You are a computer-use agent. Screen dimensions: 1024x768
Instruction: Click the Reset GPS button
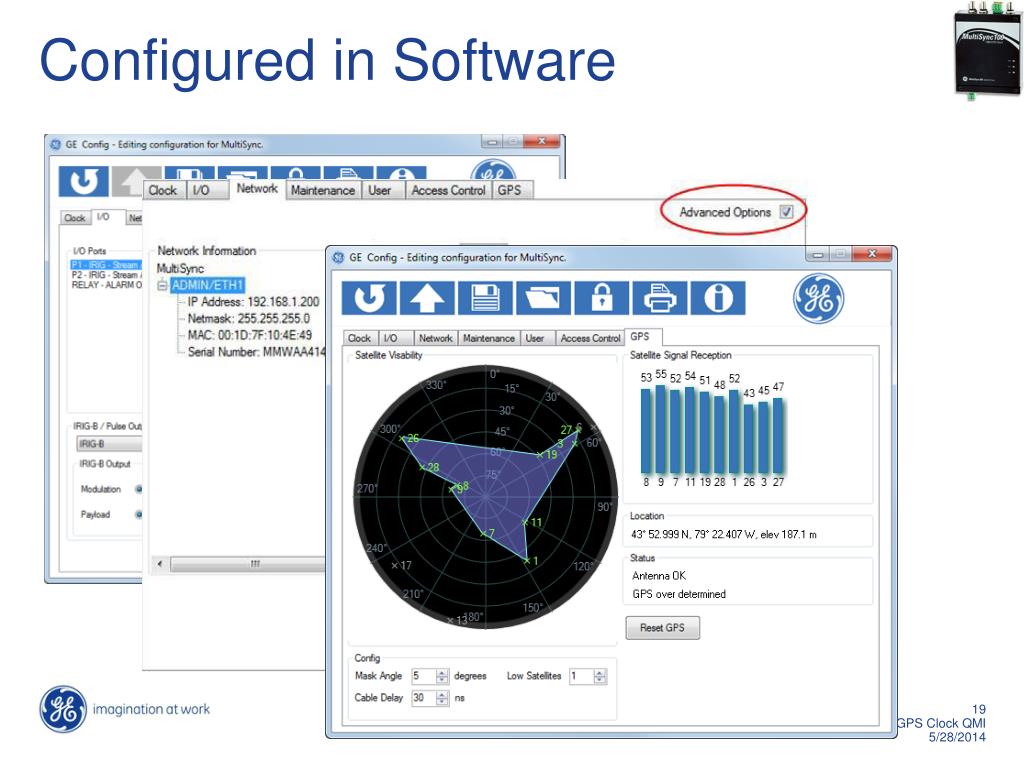coord(662,628)
